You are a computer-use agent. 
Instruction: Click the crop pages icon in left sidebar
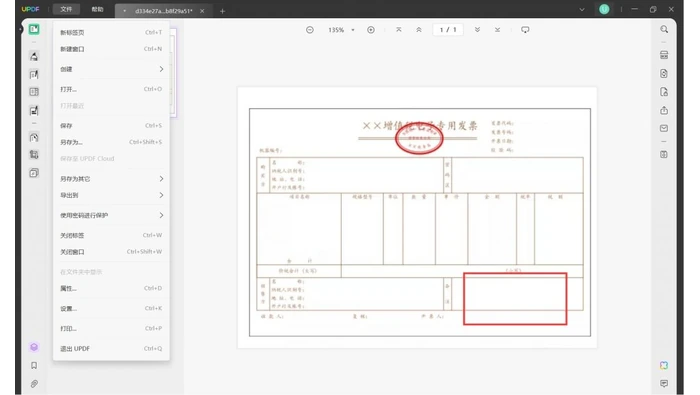click(34, 155)
